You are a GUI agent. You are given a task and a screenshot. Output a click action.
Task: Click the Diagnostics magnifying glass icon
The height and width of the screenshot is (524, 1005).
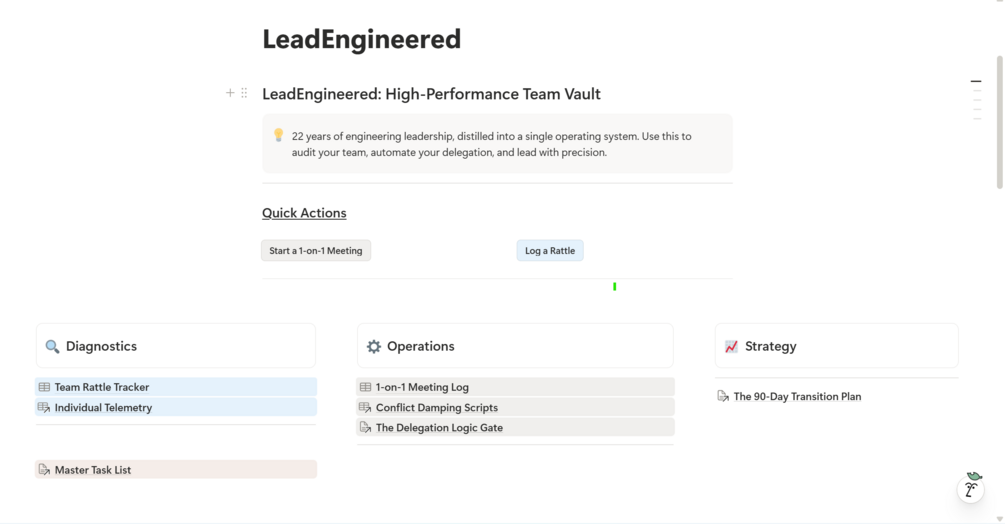53,347
